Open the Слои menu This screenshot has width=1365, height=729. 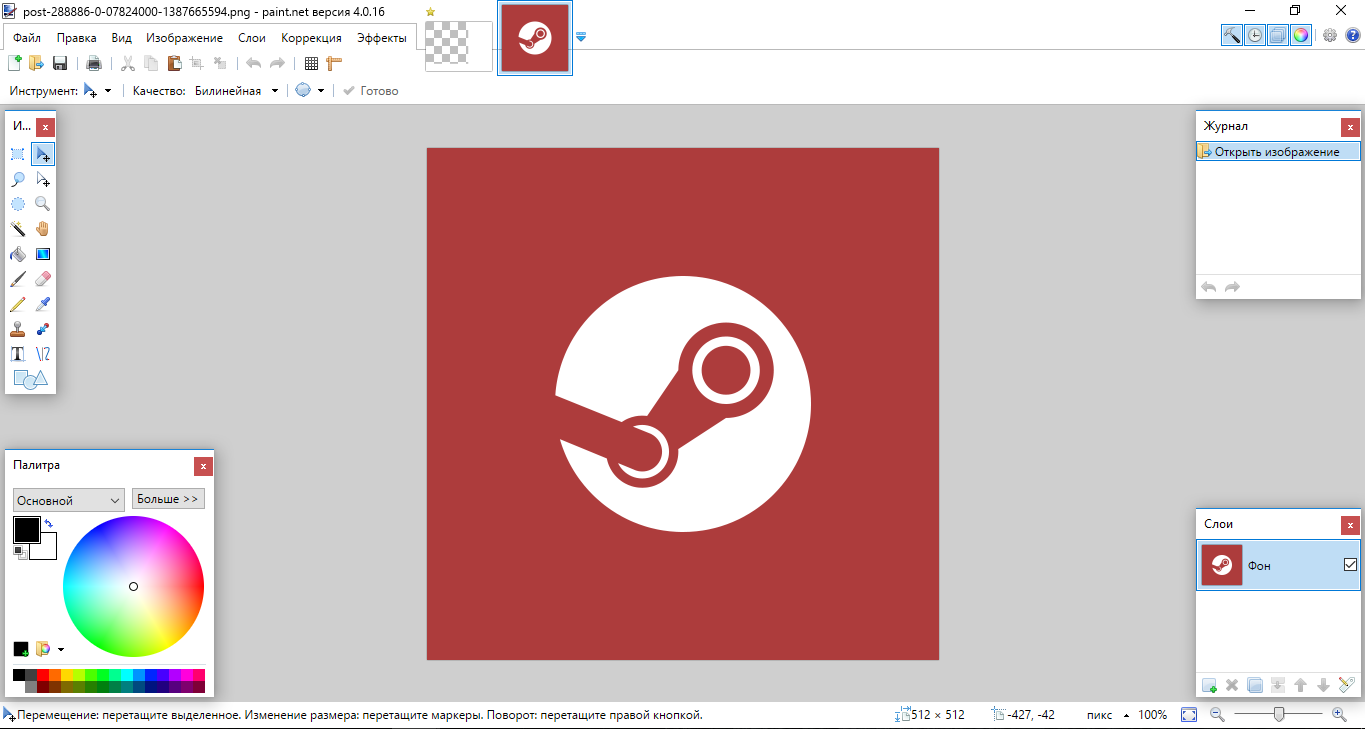click(252, 38)
